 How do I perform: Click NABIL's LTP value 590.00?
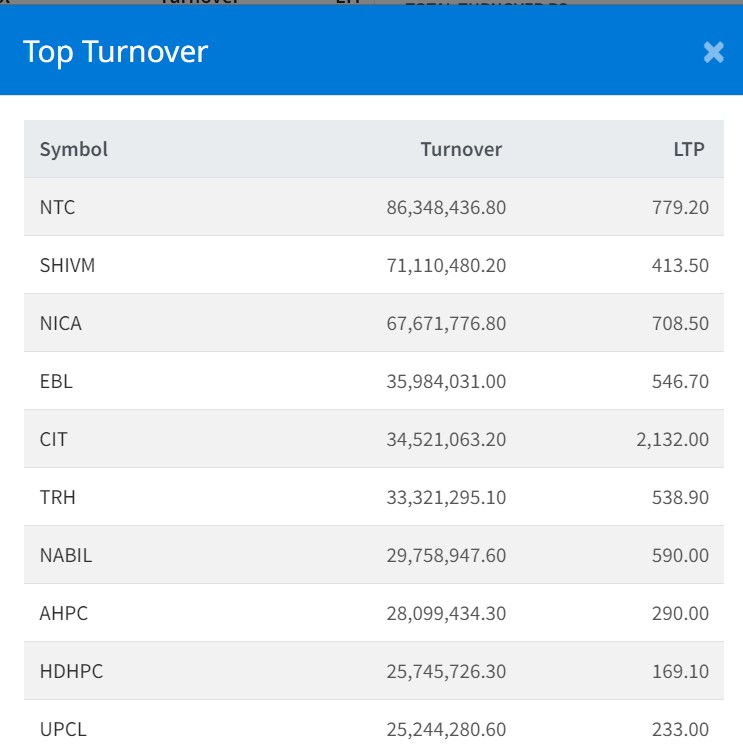679,555
